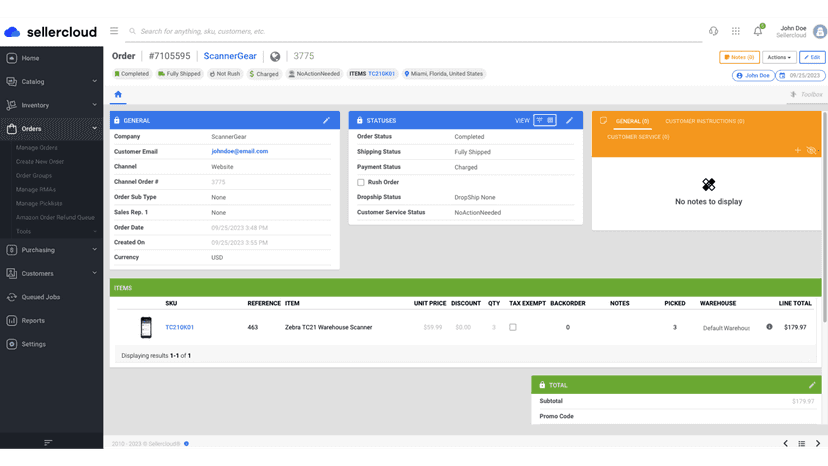
Task: Click the Zebra TC21 product thumbnail
Action: [x=146, y=327]
